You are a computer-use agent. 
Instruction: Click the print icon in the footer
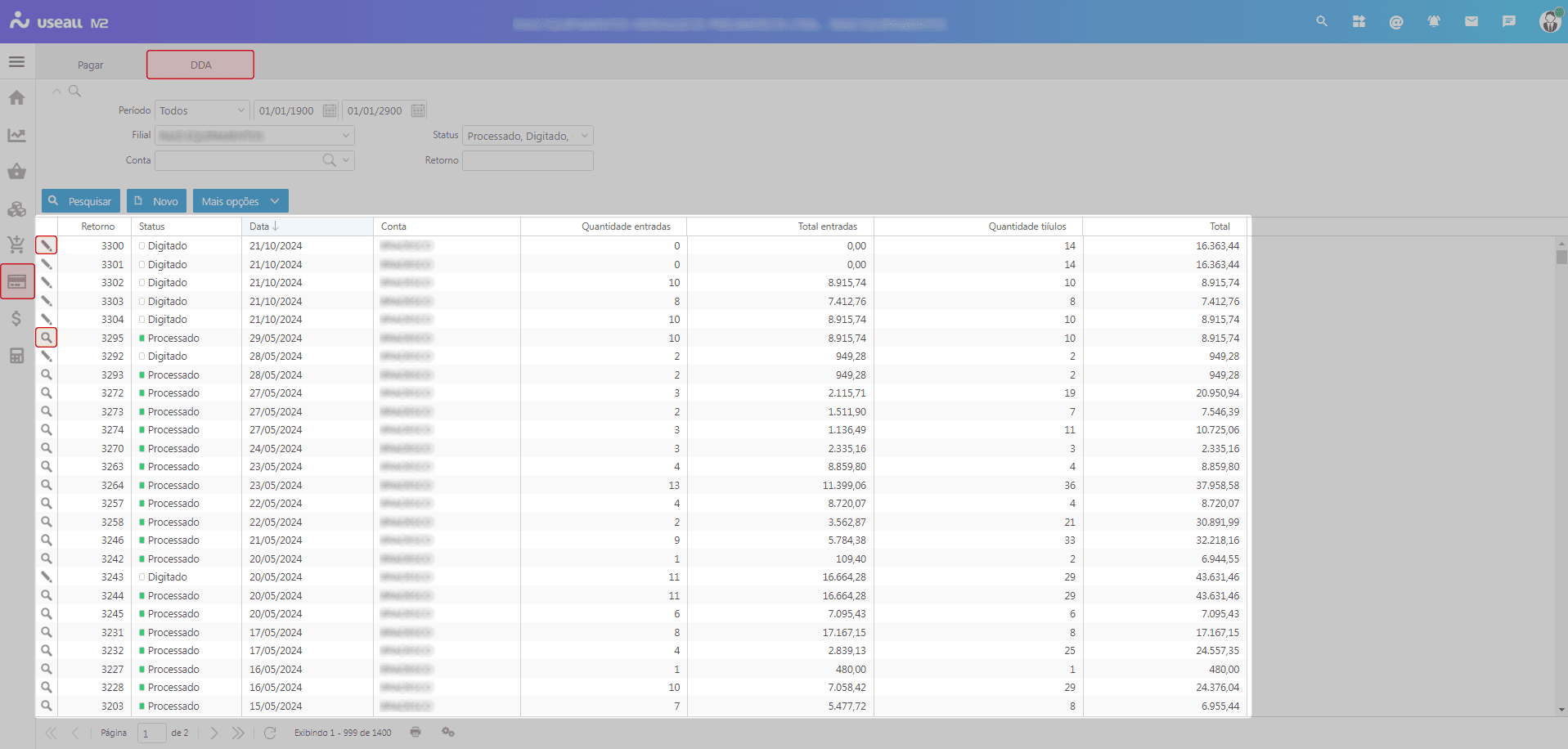click(416, 732)
